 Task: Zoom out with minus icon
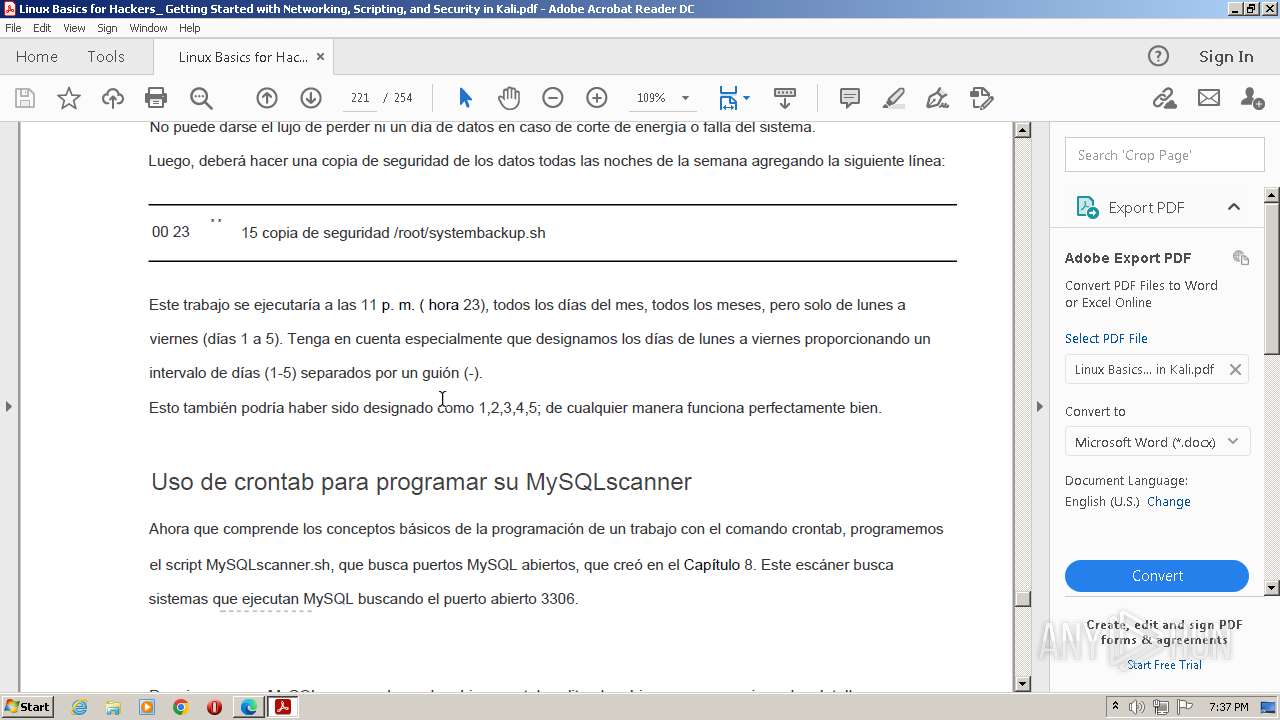pos(553,98)
